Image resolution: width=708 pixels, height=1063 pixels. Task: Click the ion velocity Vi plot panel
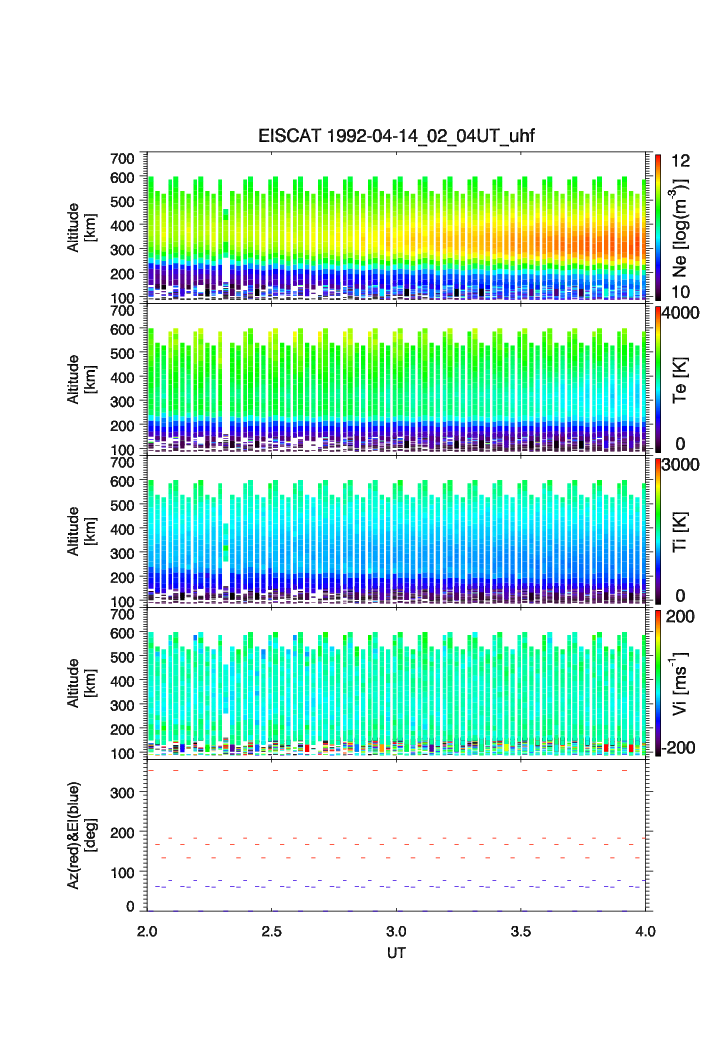click(x=396, y=683)
